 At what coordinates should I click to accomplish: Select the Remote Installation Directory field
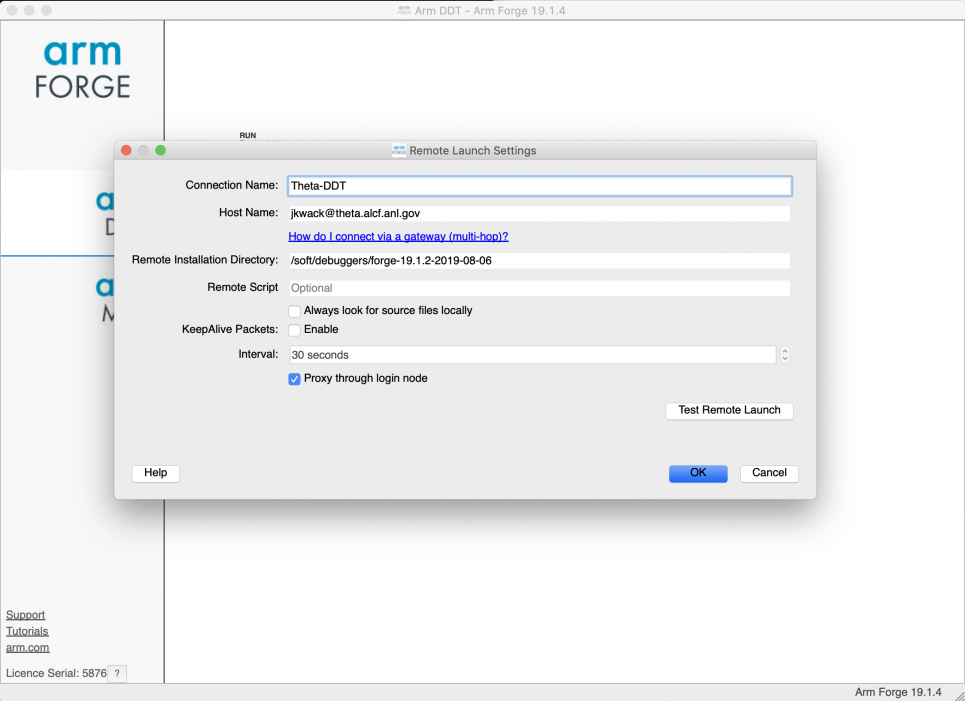[539, 261]
